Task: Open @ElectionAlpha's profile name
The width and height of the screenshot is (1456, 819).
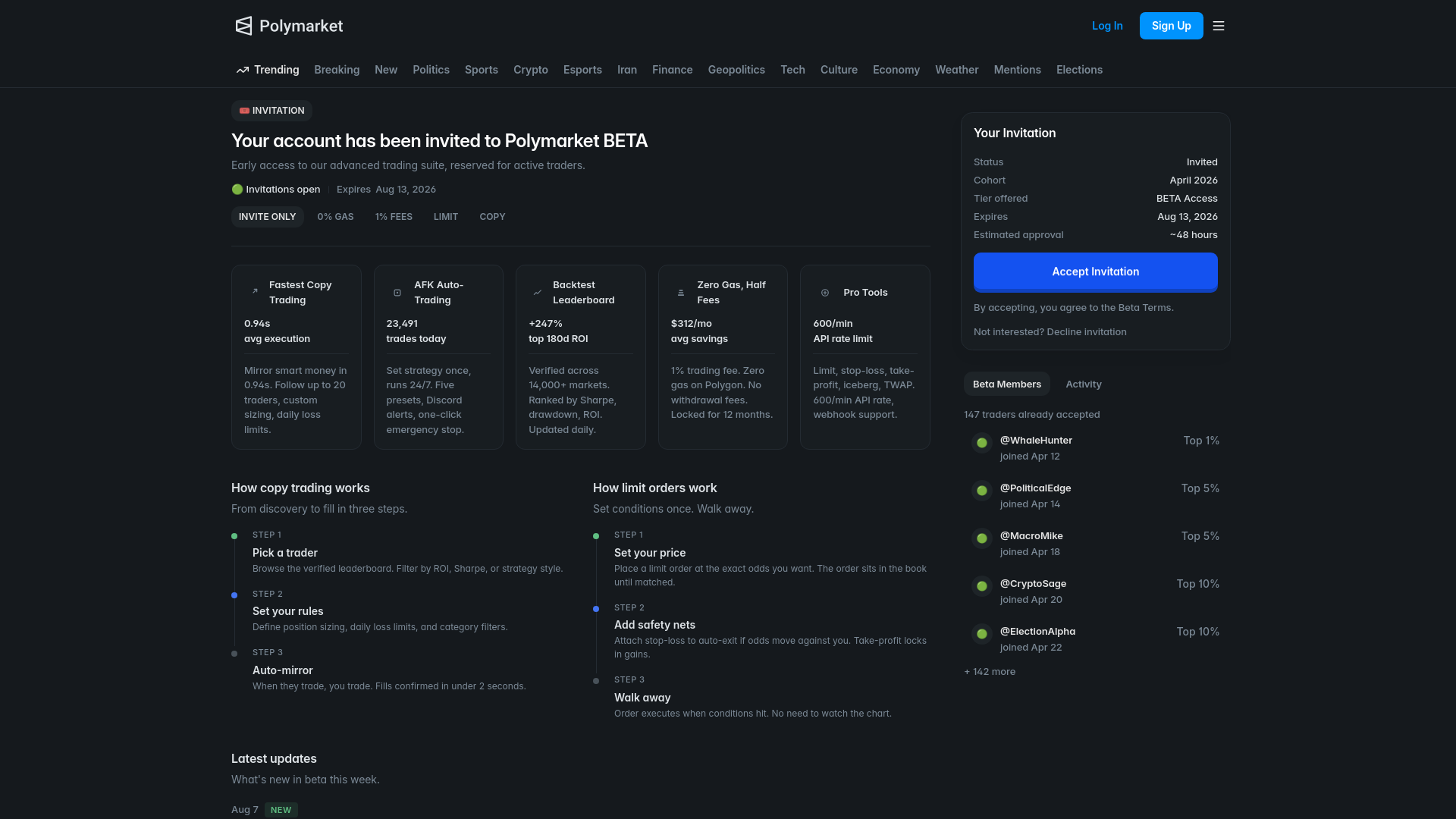Action: [1037, 632]
